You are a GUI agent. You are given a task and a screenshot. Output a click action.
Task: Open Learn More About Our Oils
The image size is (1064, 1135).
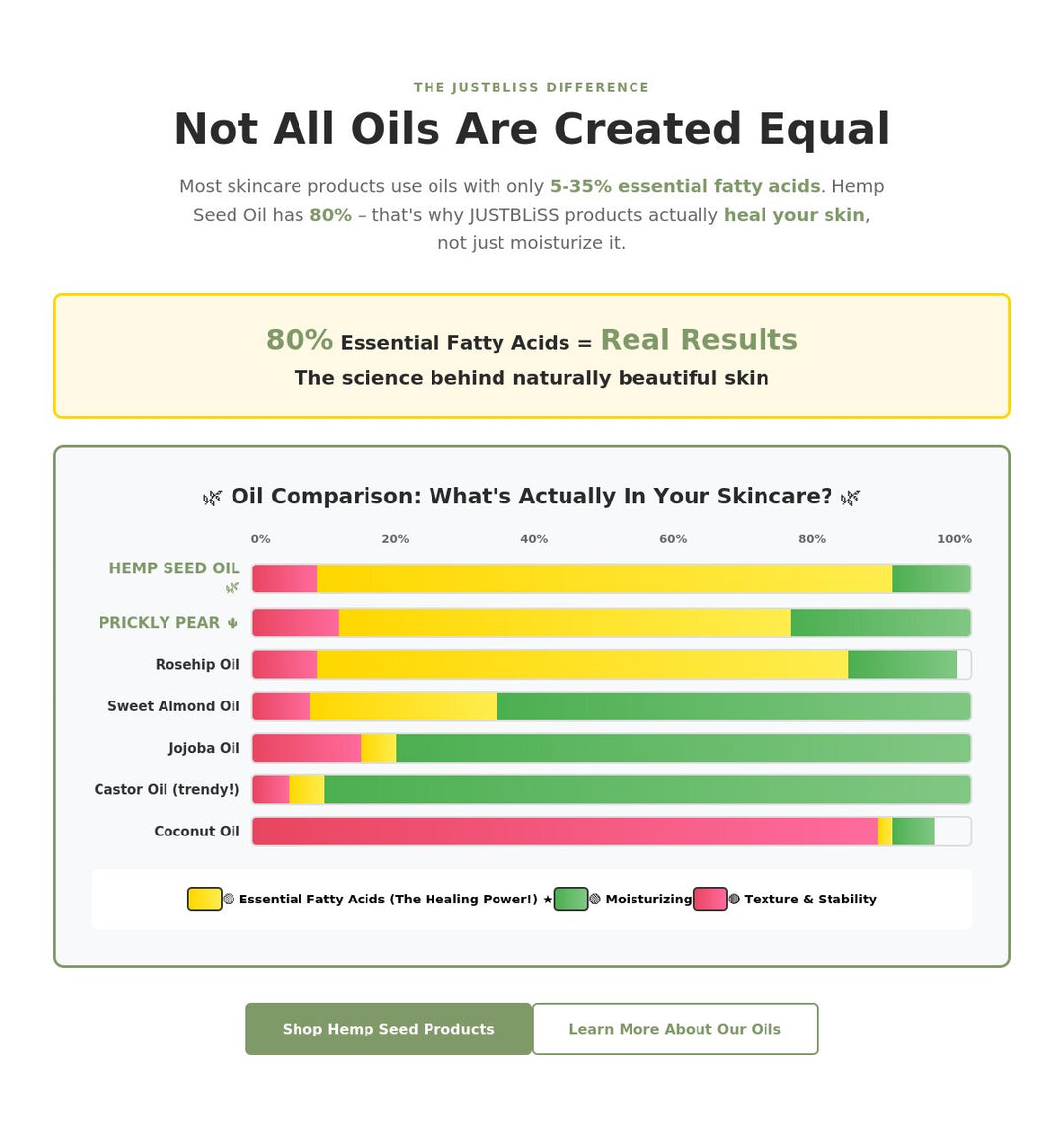[675, 1029]
